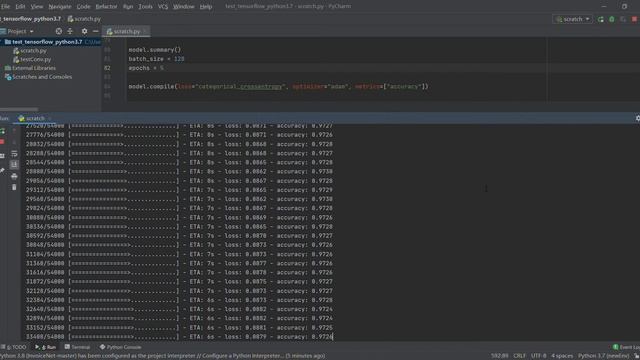Open the Code menu

pyautogui.click(x=83, y=7)
